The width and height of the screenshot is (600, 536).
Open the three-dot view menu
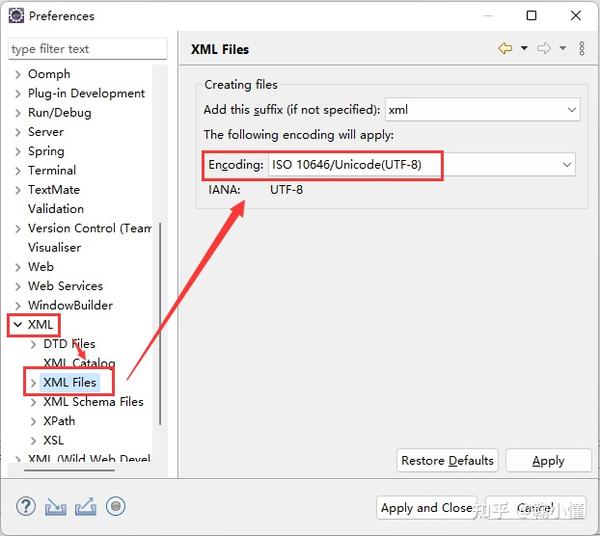[582, 49]
